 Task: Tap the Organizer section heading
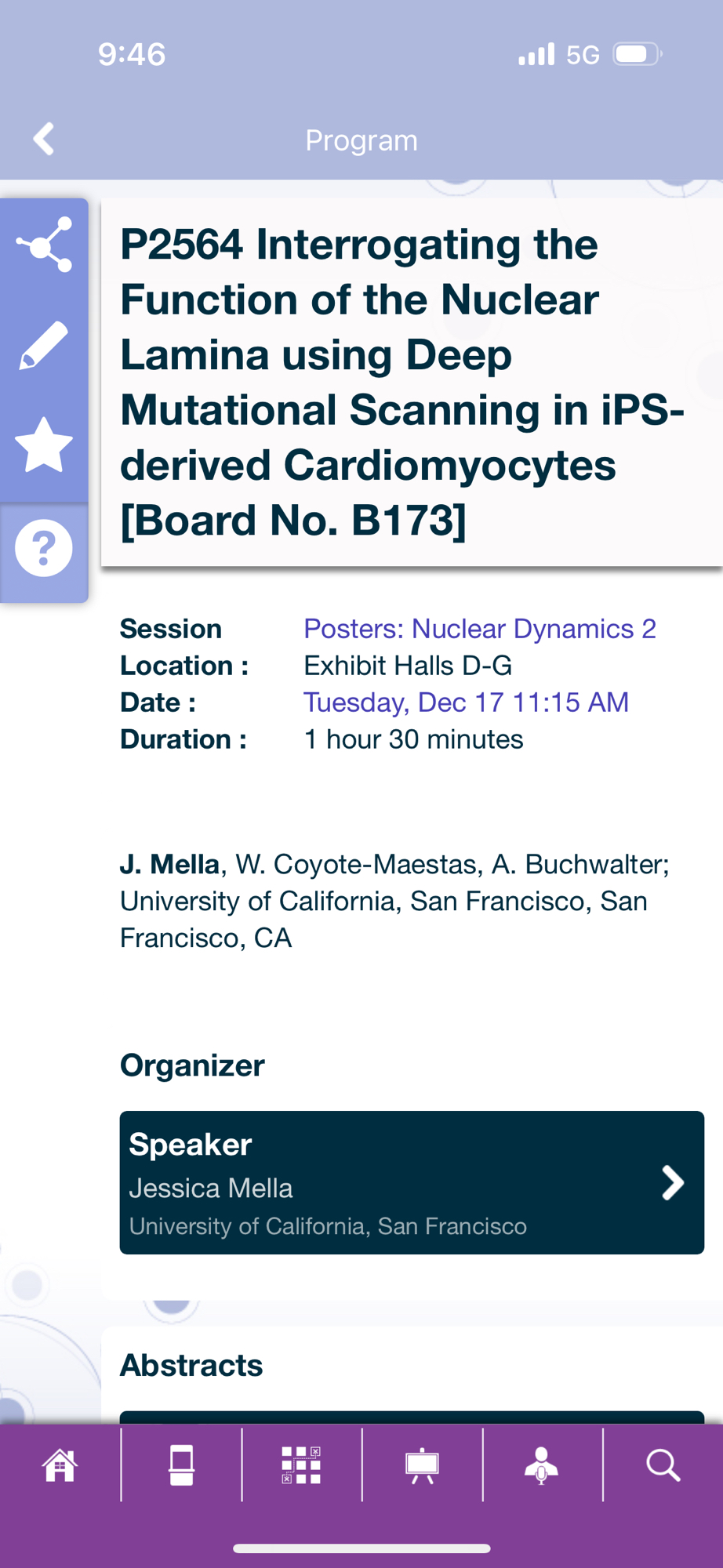click(x=192, y=1065)
